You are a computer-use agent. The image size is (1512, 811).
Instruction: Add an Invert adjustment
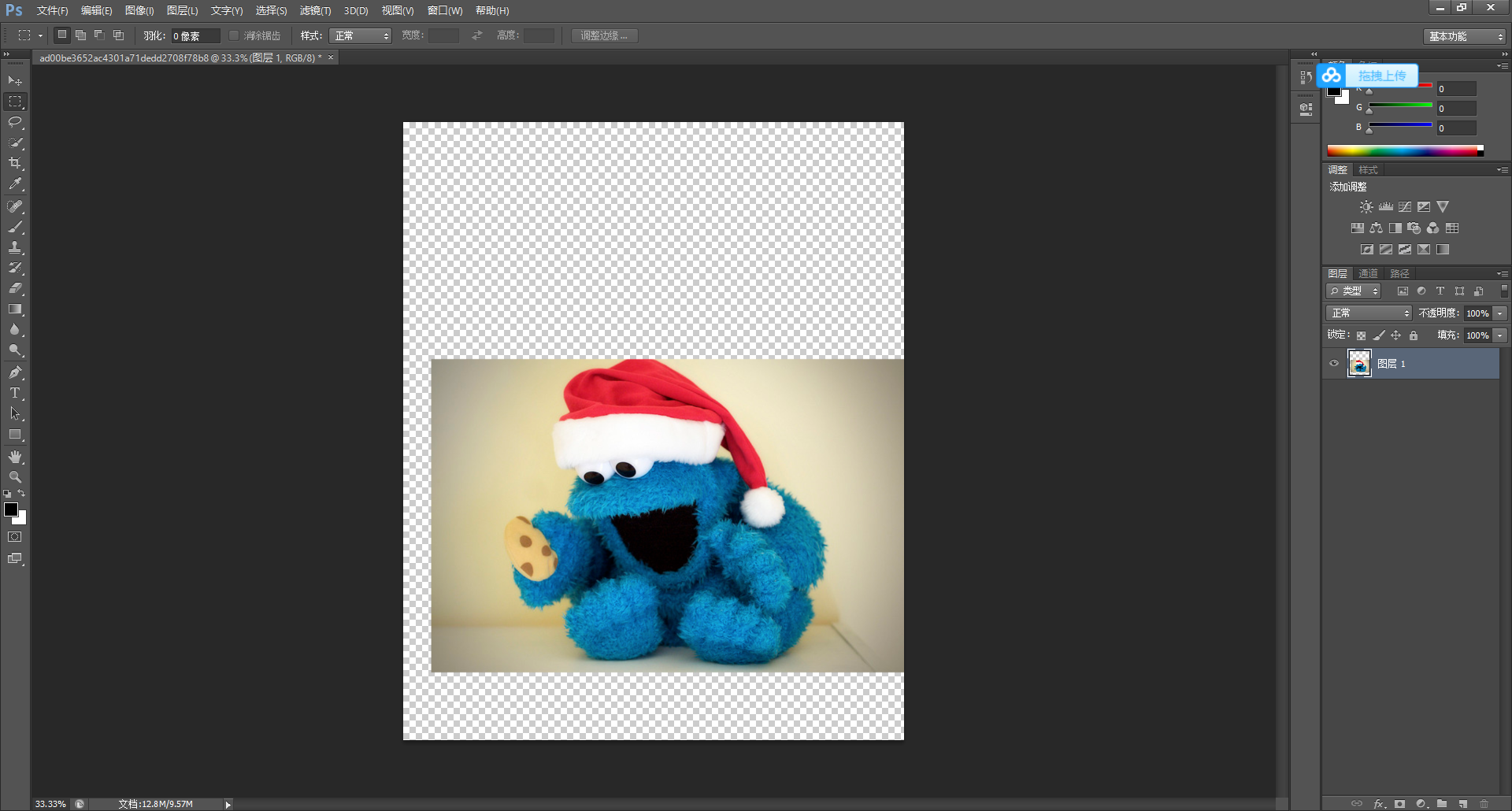point(1367,250)
